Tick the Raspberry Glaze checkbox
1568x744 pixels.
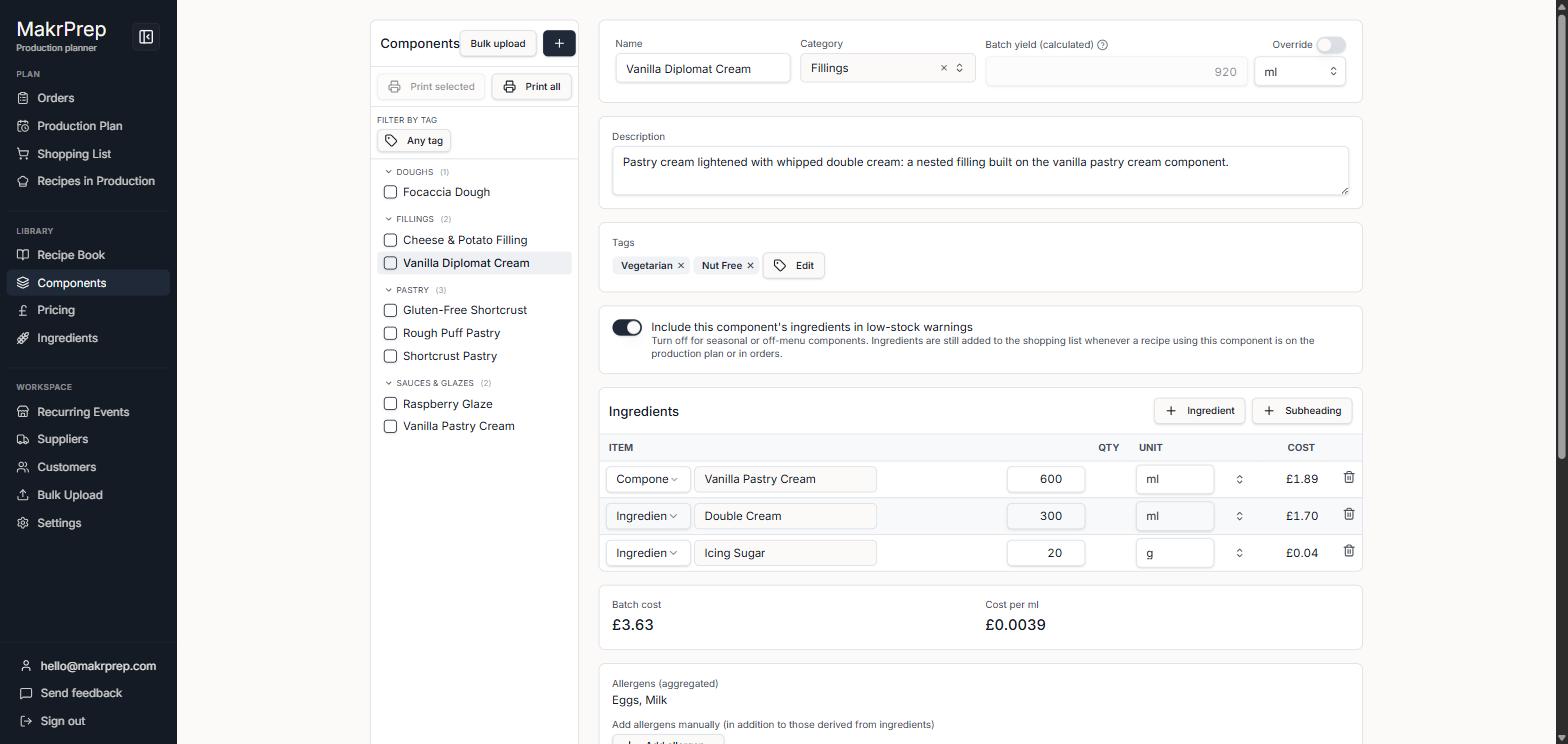391,404
